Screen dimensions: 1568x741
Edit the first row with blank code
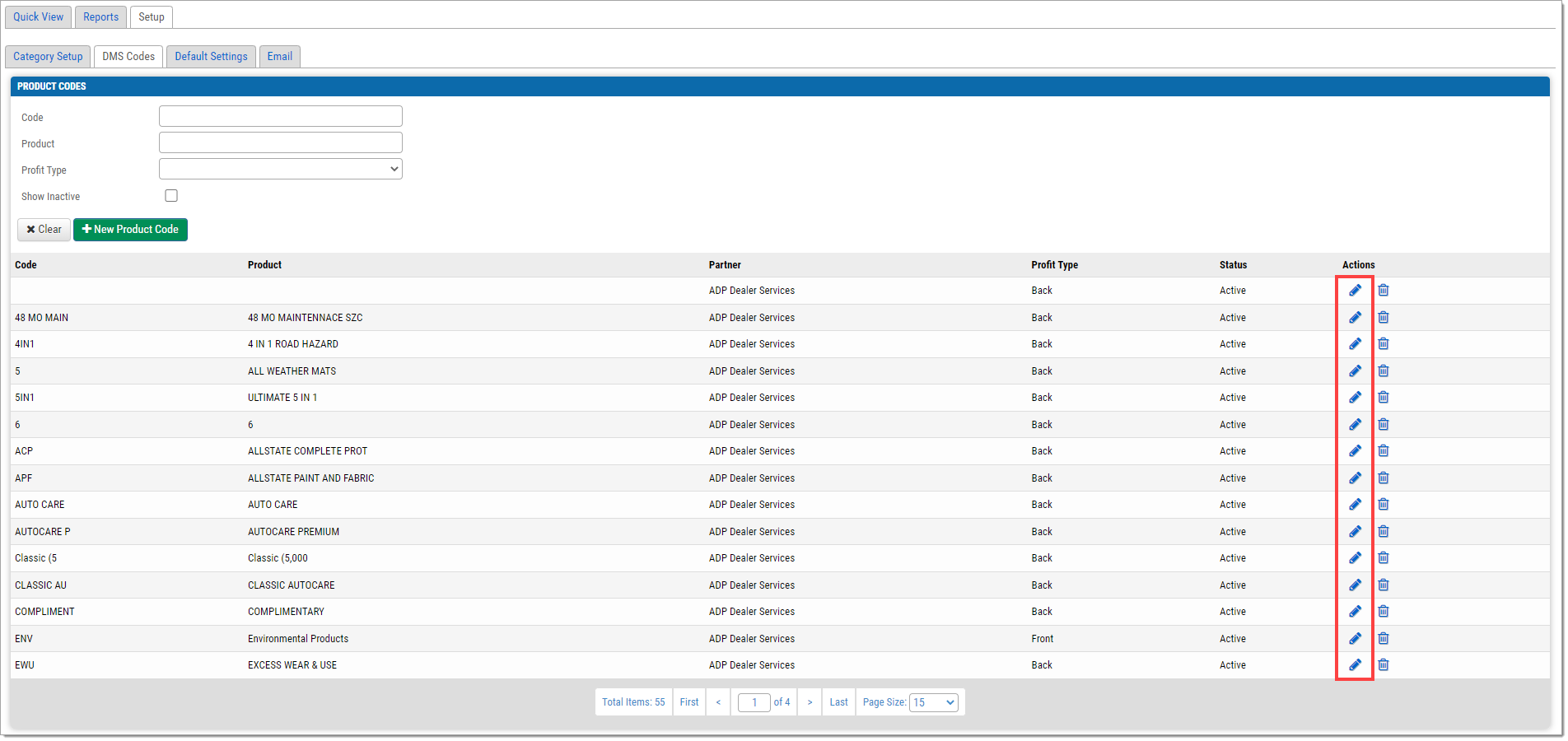1355,290
